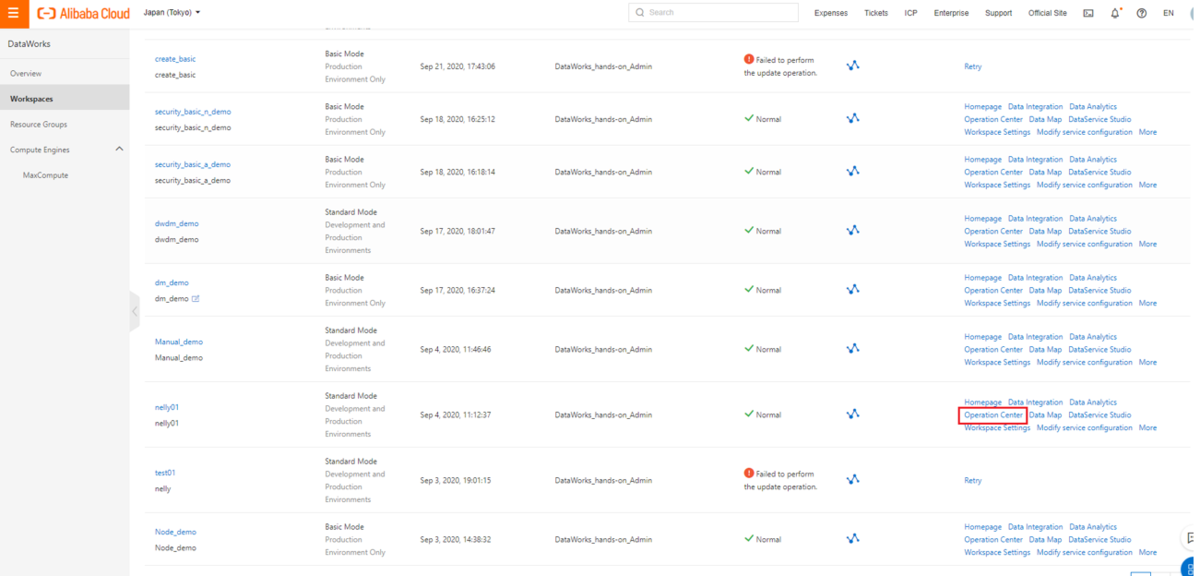The width and height of the screenshot is (1200, 576).
Task: Click in the Search field
Action: coord(714,12)
